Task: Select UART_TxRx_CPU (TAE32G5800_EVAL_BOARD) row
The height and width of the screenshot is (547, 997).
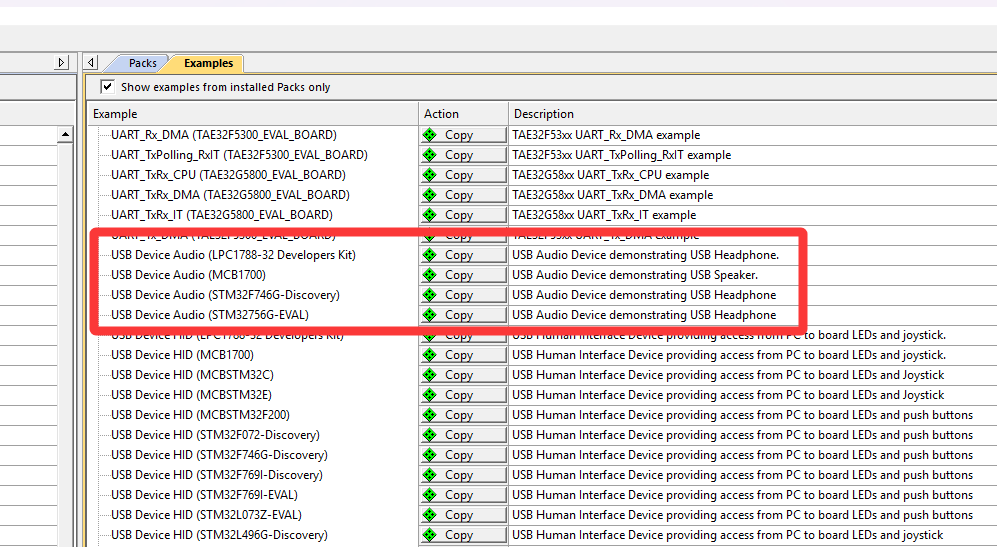Action: click(x=228, y=175)
